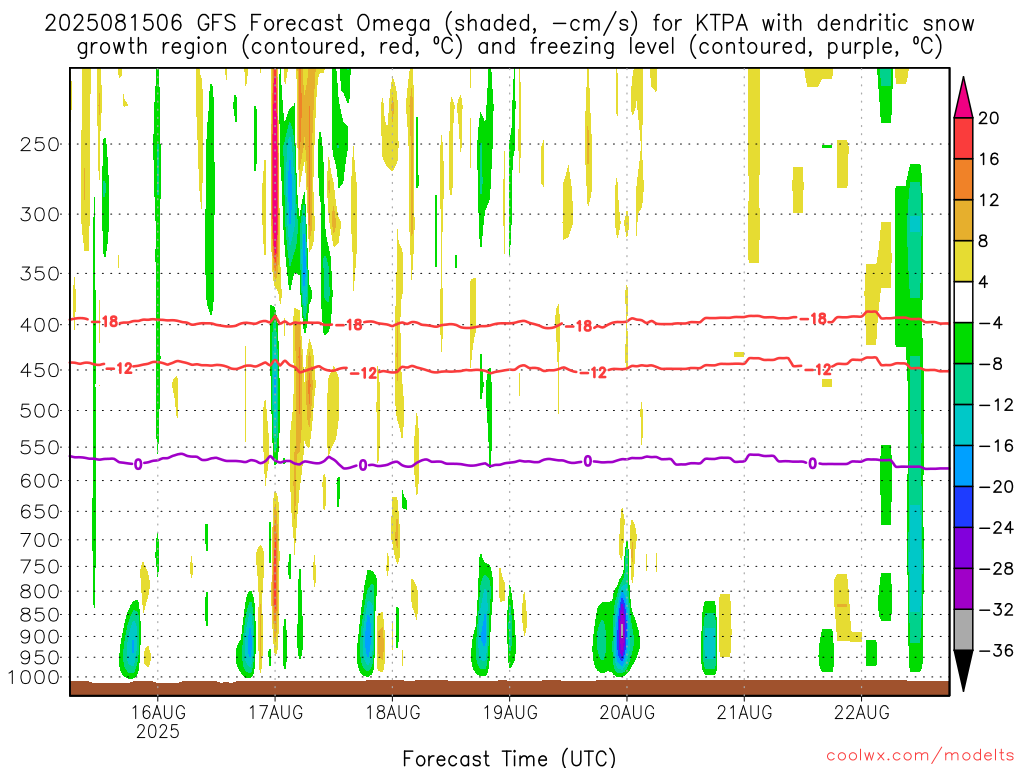This screenshot has height=768, width=1024.
Task: Select the 800 pressure level label
Action: (x=40, y=592)
